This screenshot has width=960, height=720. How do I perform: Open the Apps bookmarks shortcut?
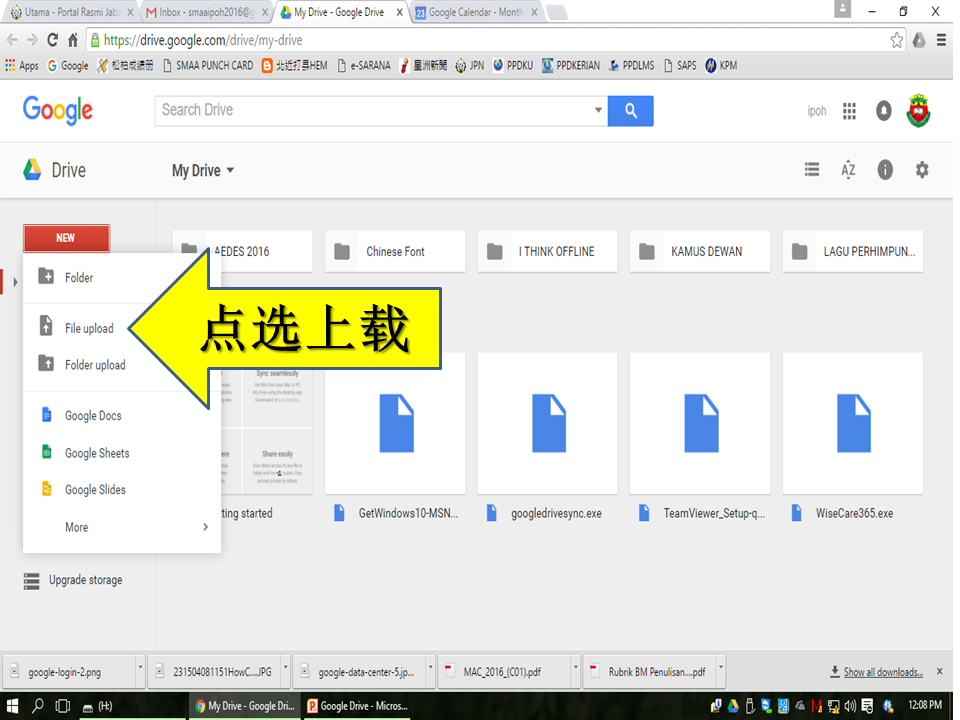21,66
